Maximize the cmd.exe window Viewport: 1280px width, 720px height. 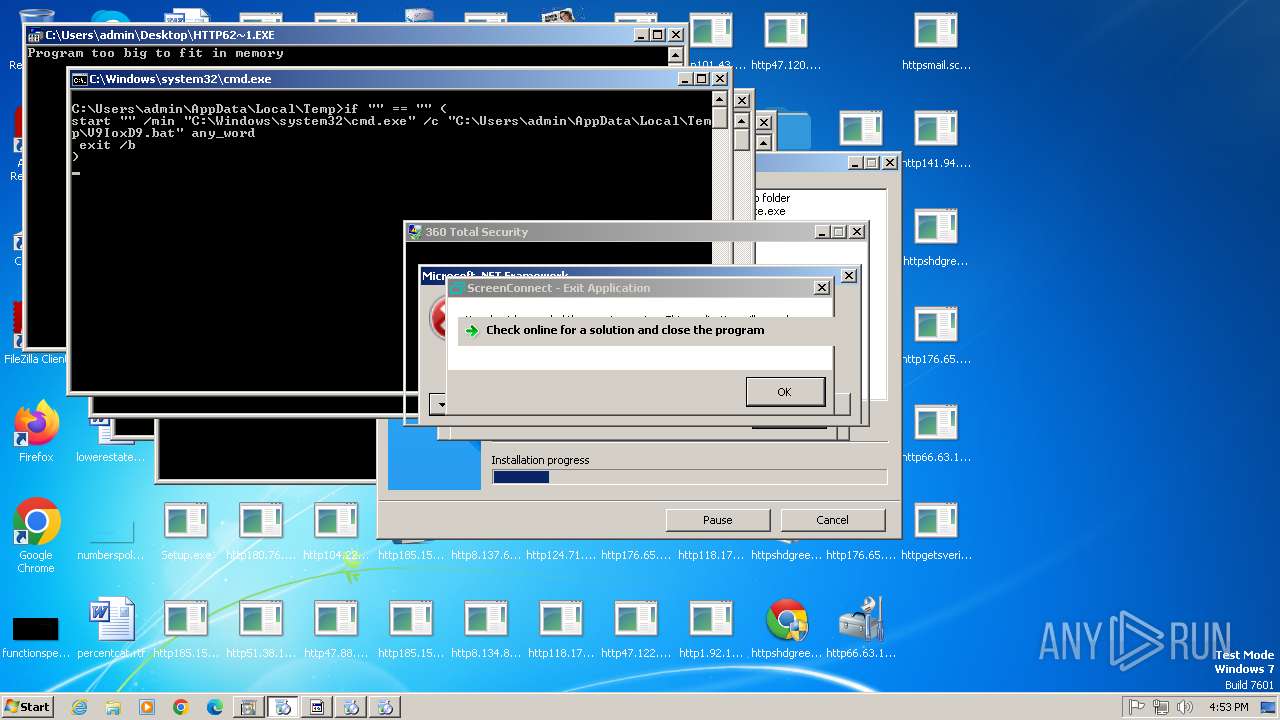click(701, 79)
